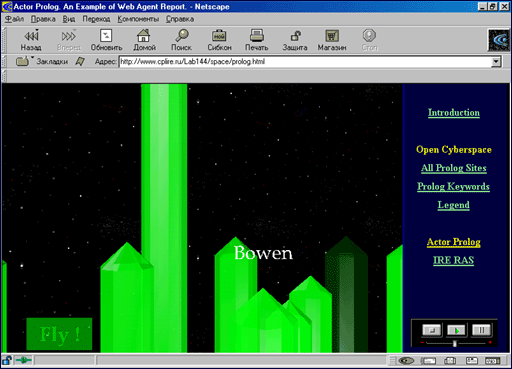Click the media player seek slider handle

[x=454, y=343]
